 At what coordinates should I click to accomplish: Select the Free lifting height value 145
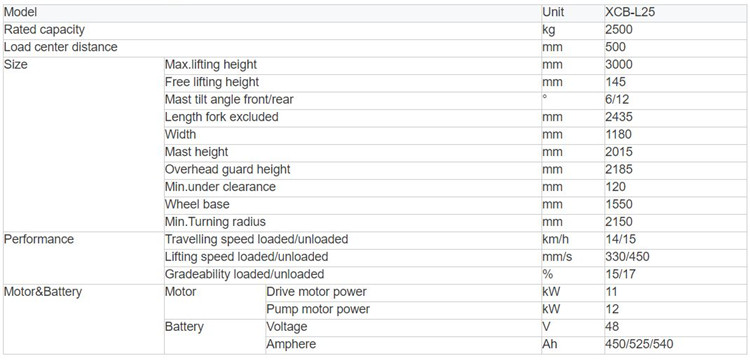coord(615,82)
